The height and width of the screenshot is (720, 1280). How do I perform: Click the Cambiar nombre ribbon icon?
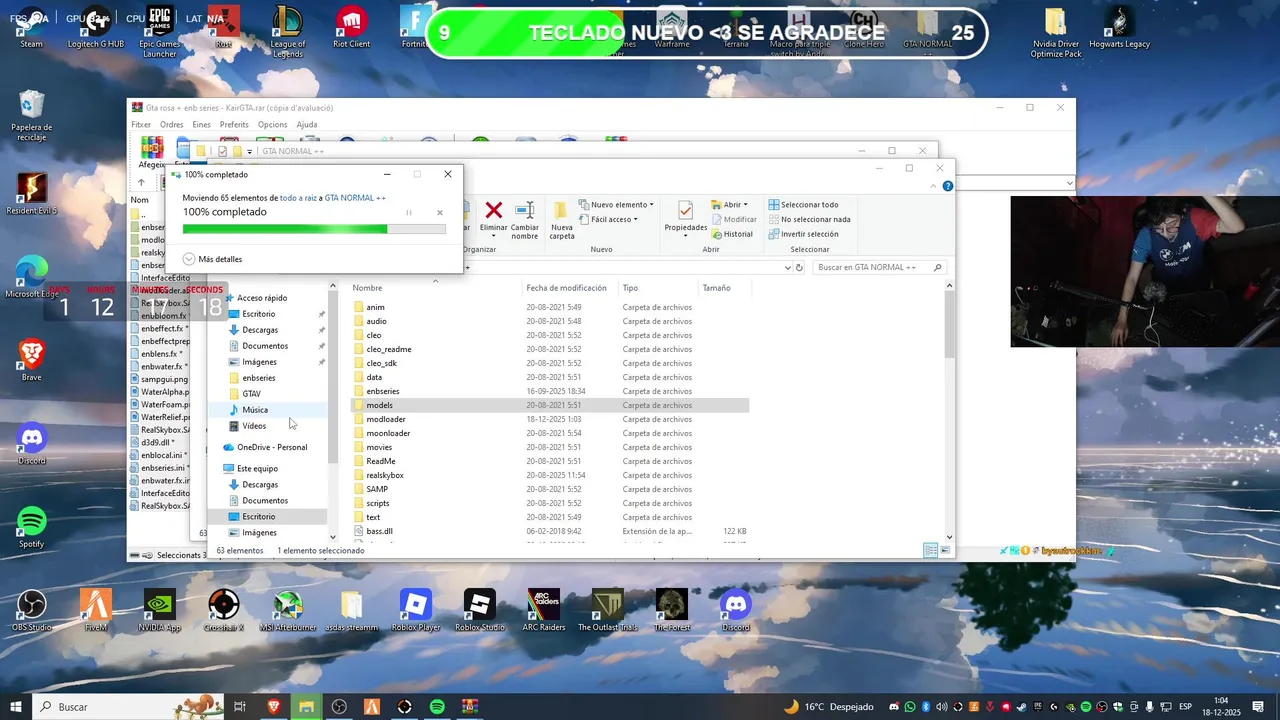click(525, 210)
